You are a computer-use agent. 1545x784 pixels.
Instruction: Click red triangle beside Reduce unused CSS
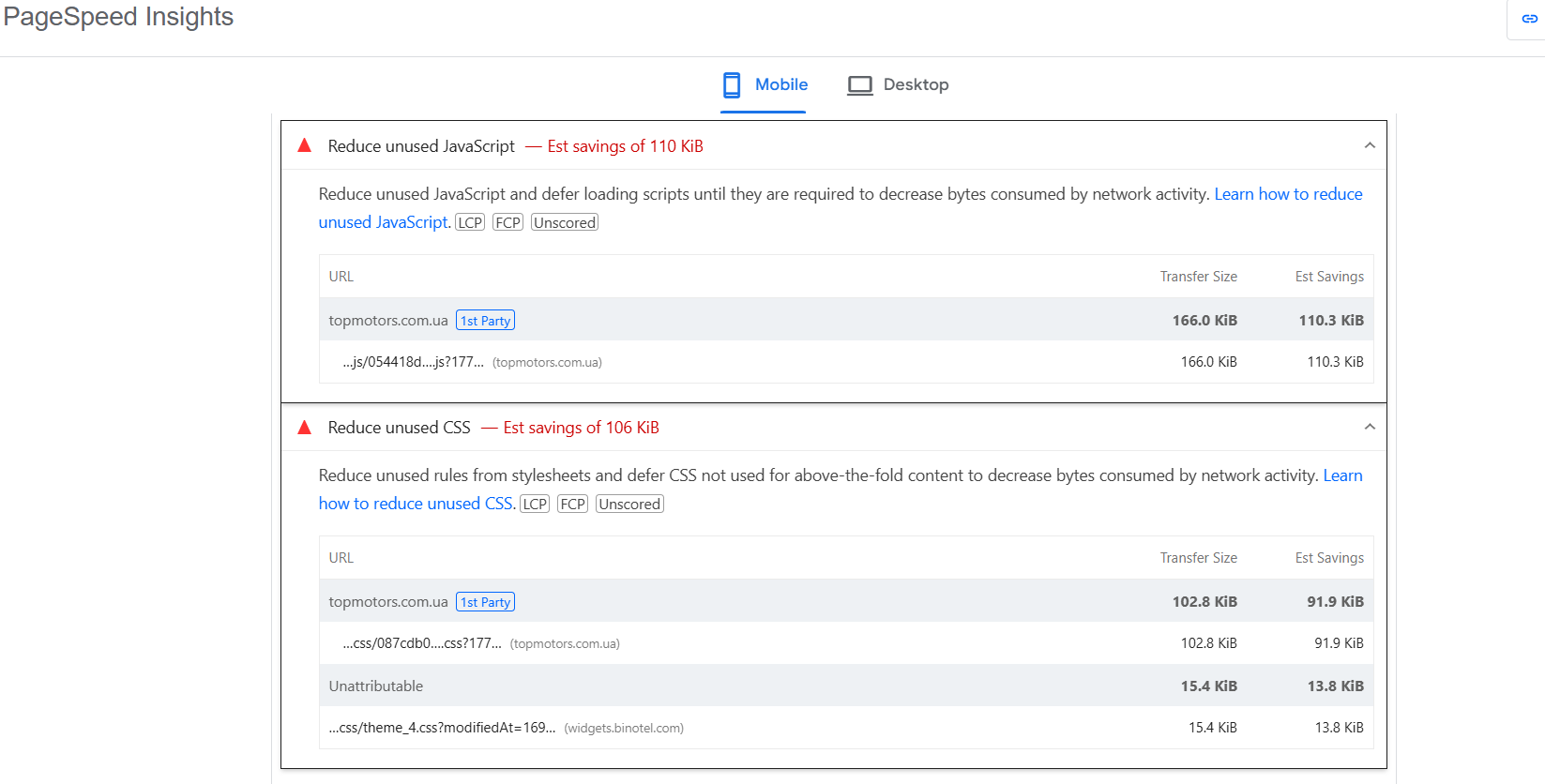pyautogui.click(x=304, y=428)
